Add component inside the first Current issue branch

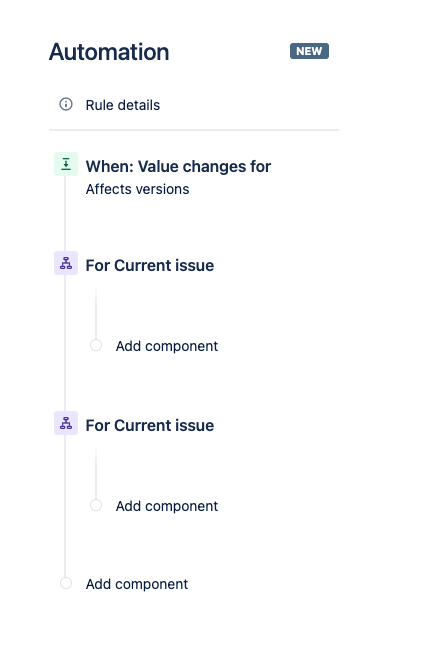click(x=167, y=346)
